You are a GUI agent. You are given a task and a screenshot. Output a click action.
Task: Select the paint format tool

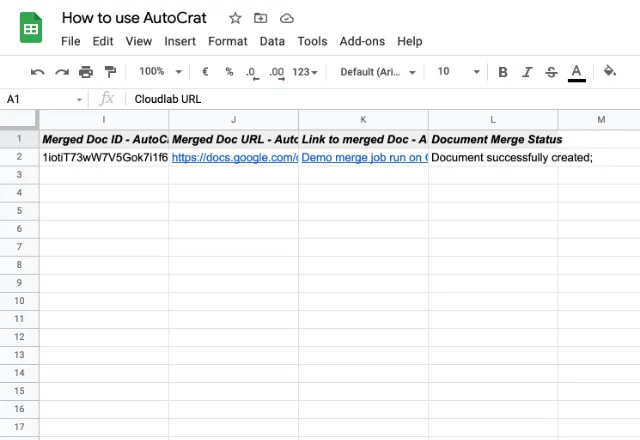(x=110, y=72)
